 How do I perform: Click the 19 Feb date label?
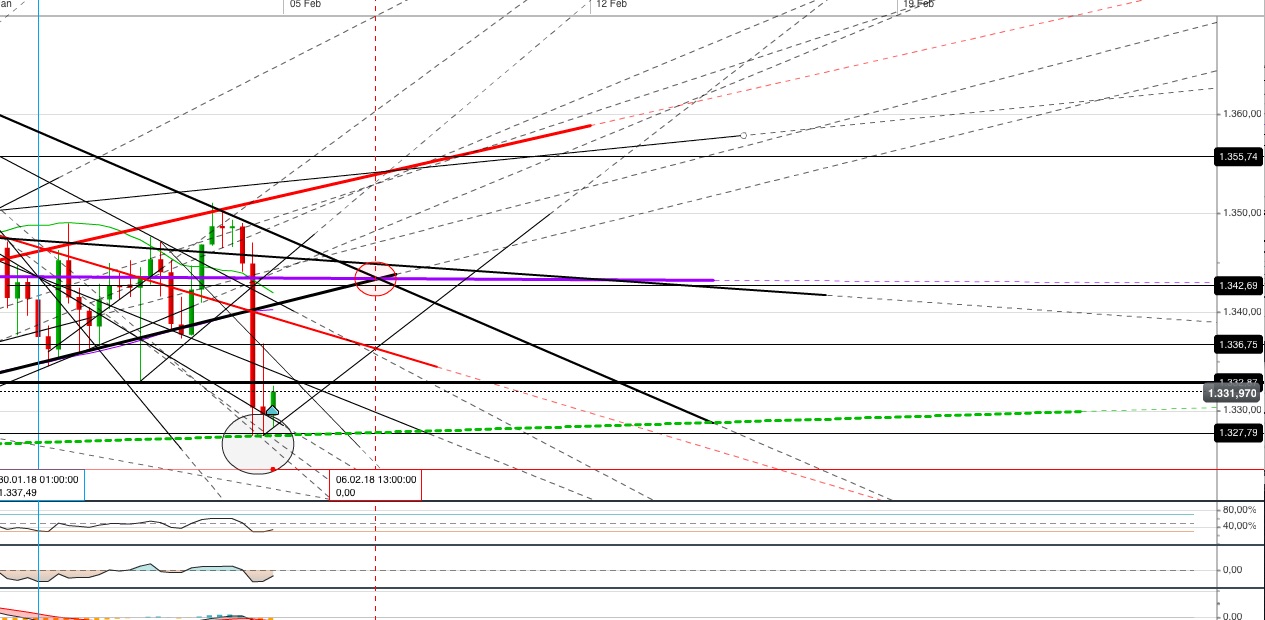click(918, 4)
